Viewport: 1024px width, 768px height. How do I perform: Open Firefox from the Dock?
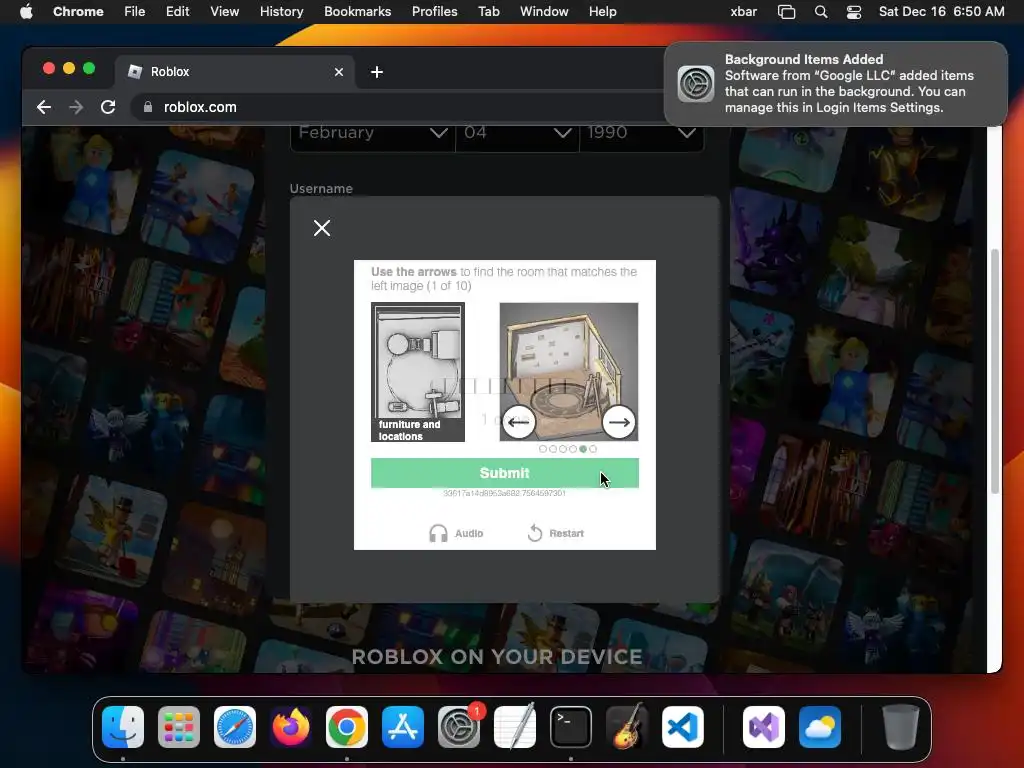pos(291,727)
